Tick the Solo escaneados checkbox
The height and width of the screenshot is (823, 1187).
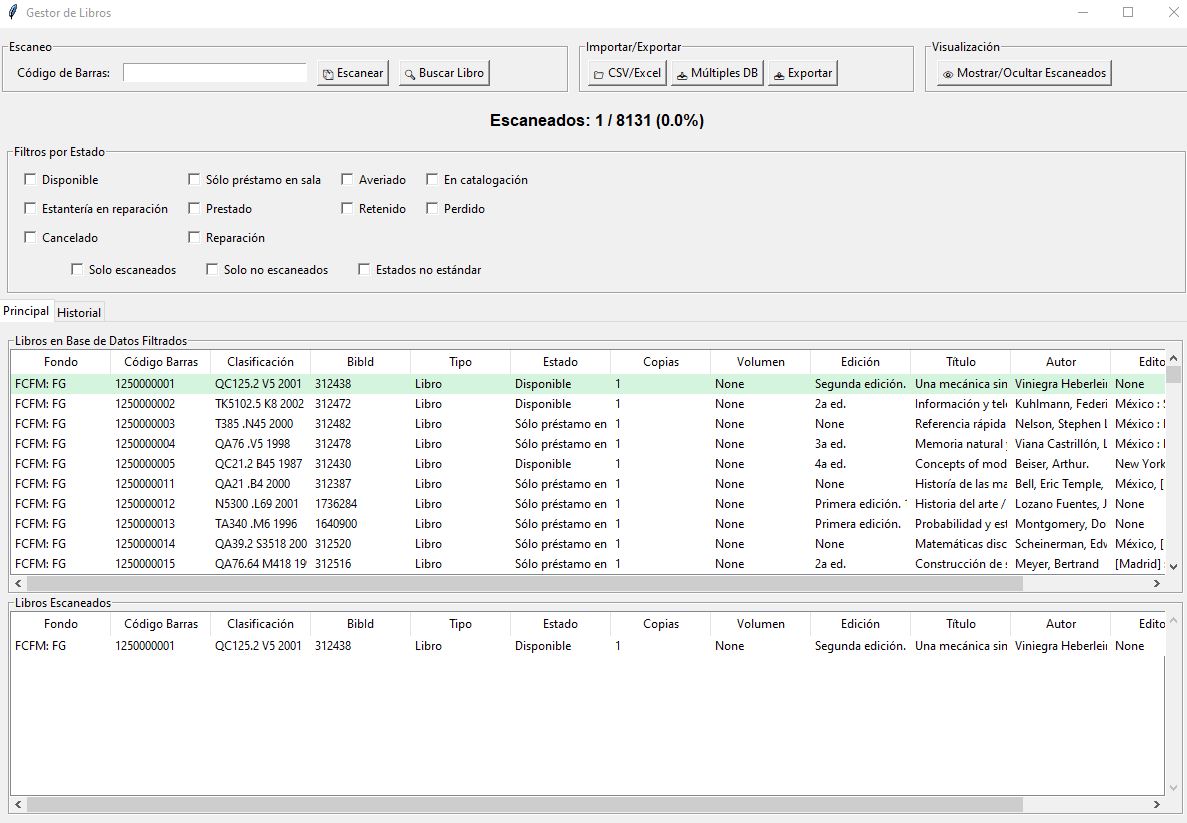[x=77, y=270]
